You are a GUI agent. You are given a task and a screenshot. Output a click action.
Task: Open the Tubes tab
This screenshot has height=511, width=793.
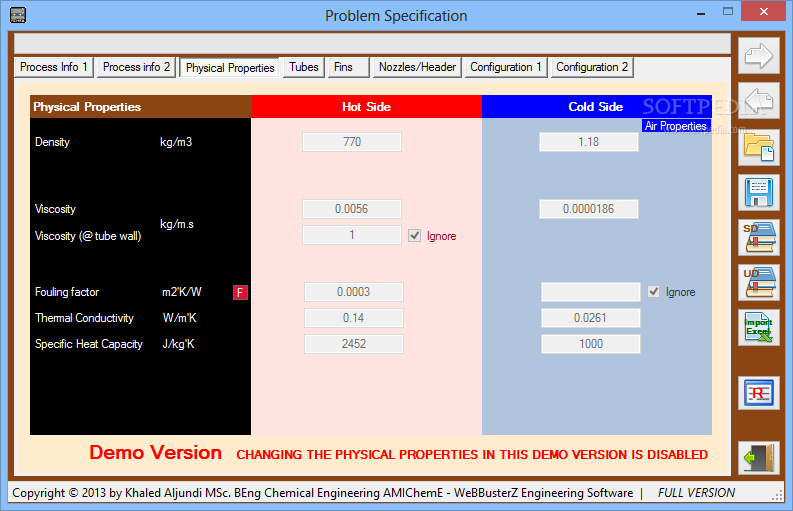point(303,67)
